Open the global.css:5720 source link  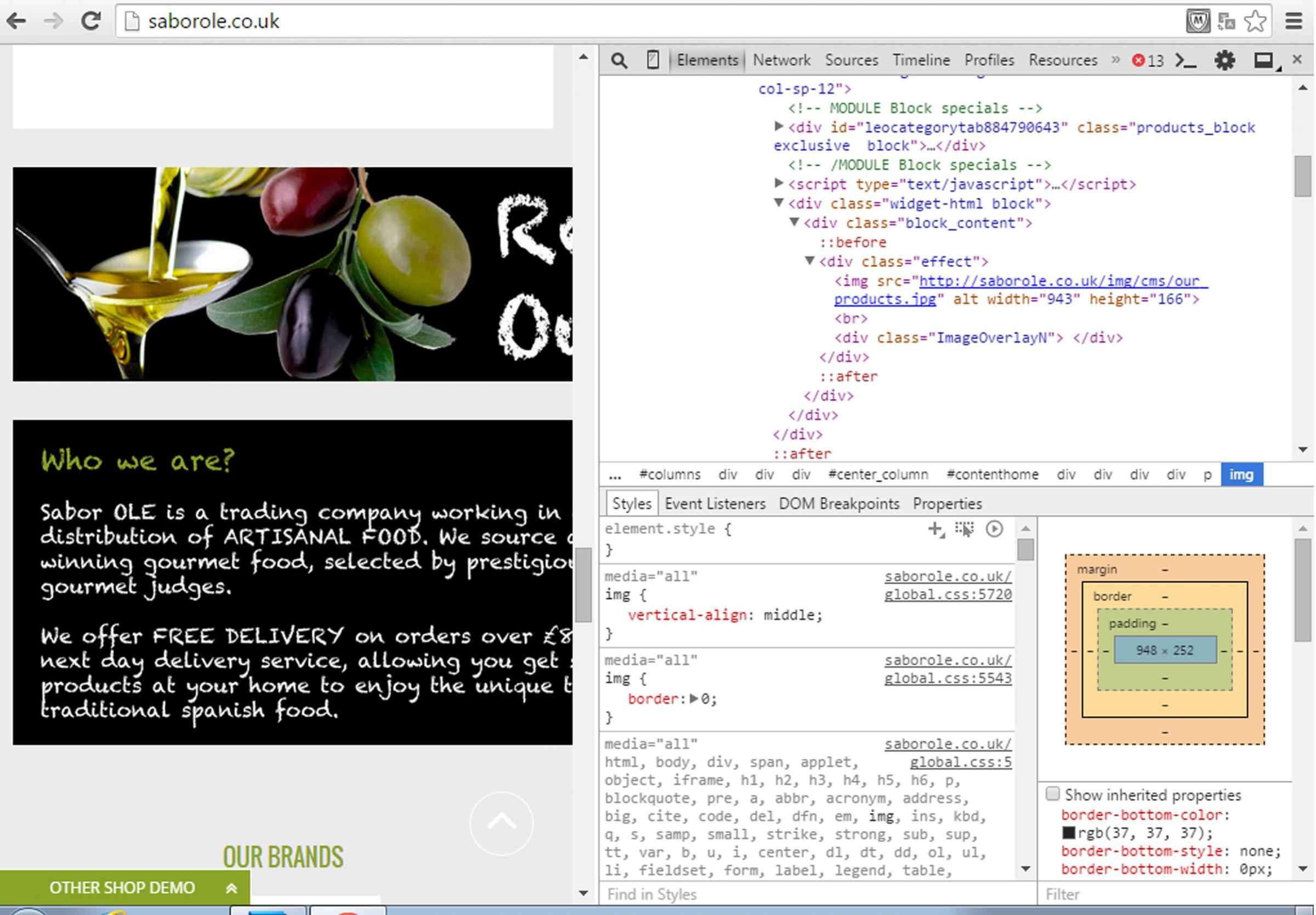click(x=948, y=594)
